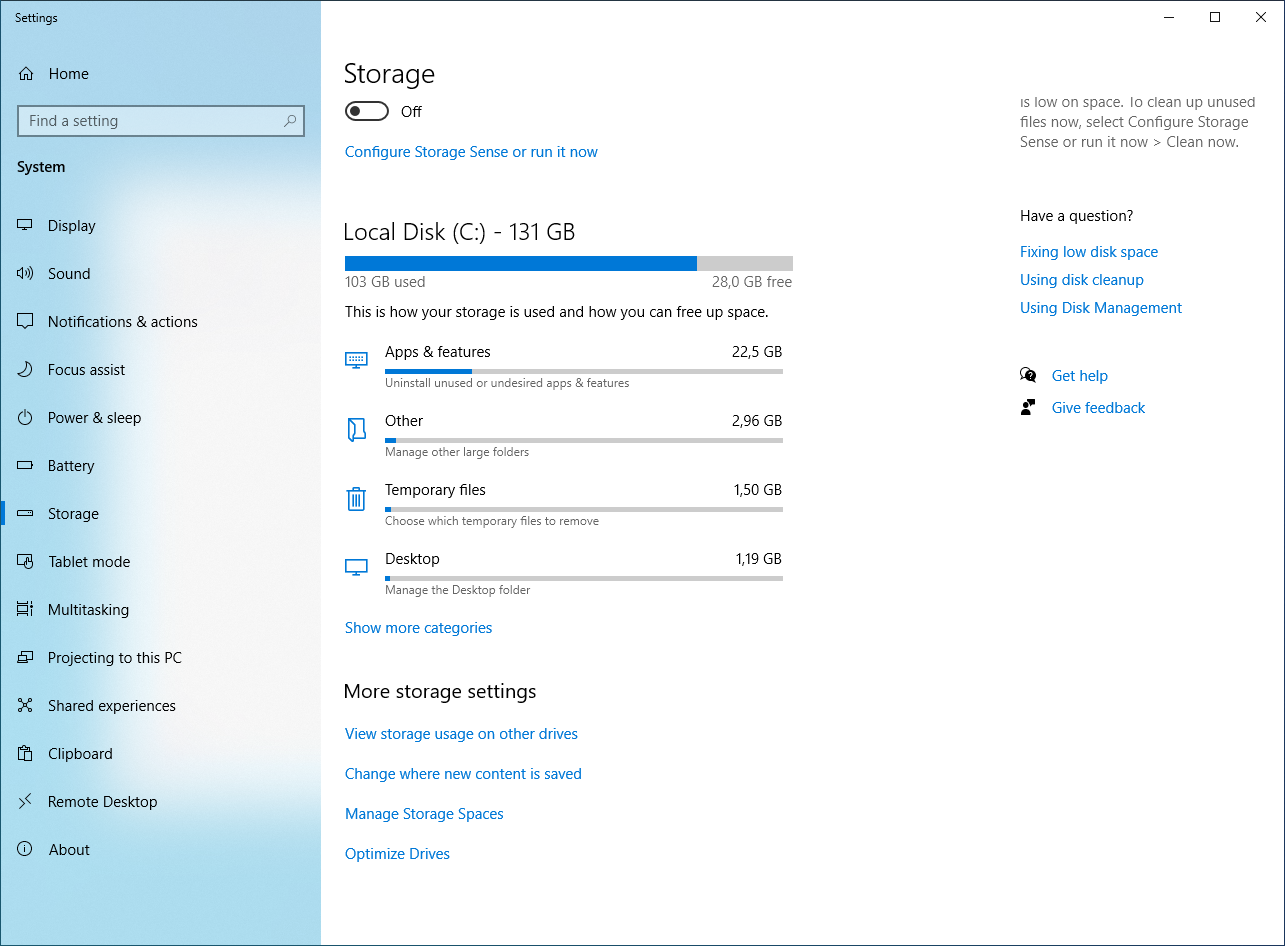Click the Other category folder icon
Image resolution: width=1285 pixels, height=946 pixels.
point(356,429)
